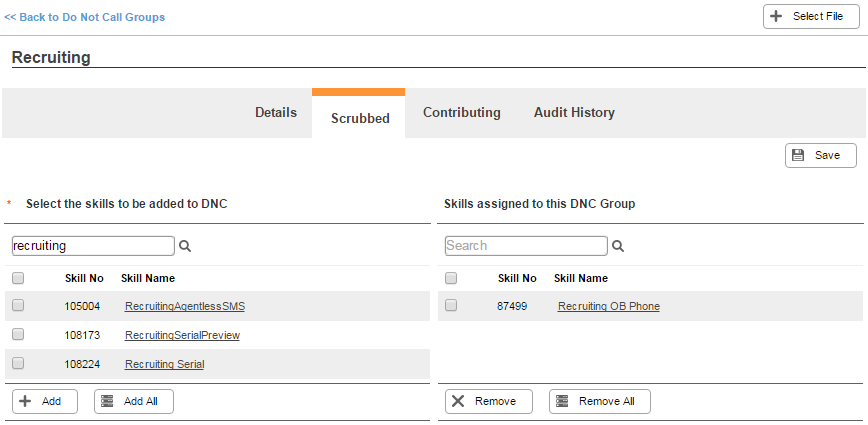Click the assigned skills Search input field
Screen dimensions: 868x425
coord(526,246)
